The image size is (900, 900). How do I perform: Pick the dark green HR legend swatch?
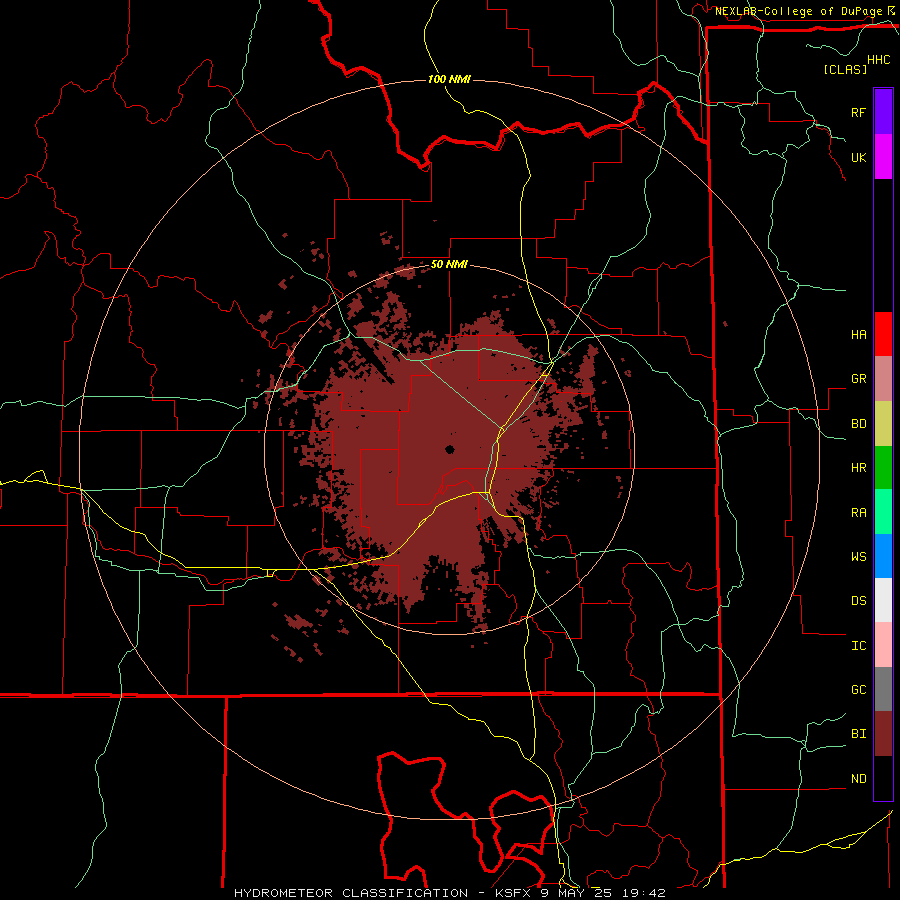click(883, 468)
